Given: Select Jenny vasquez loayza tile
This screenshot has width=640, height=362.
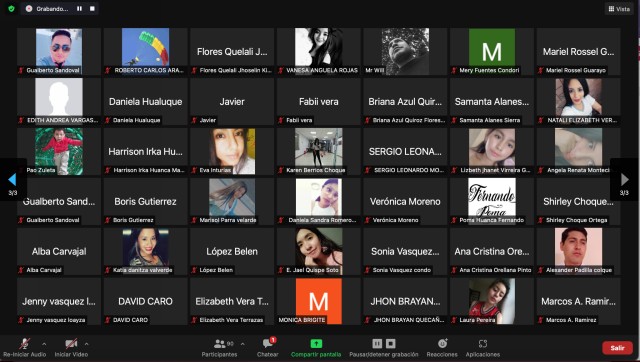Looking at the screenshot, I should [59, 302].
